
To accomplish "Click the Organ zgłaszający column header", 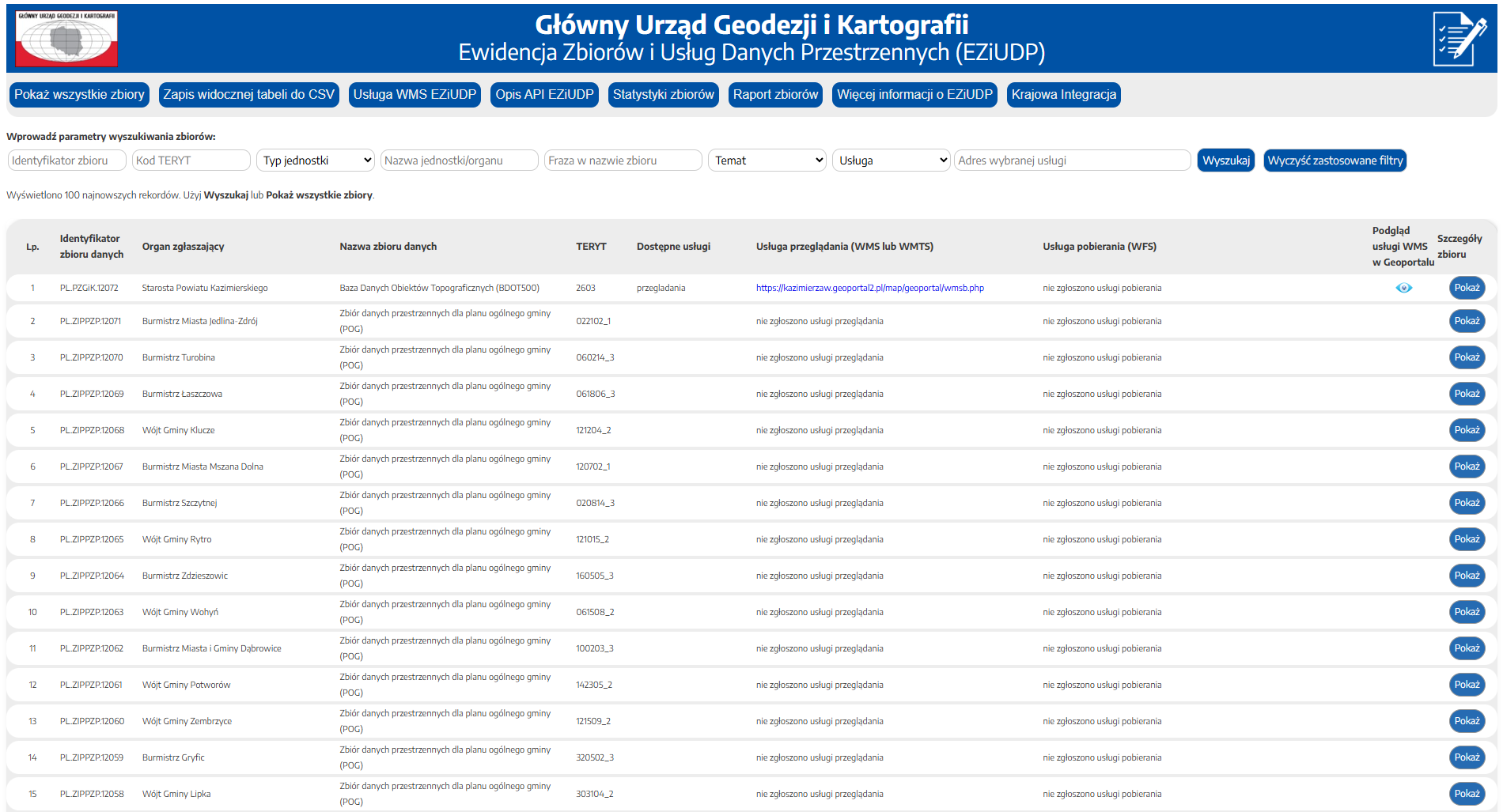I will [x=183, y=247].
